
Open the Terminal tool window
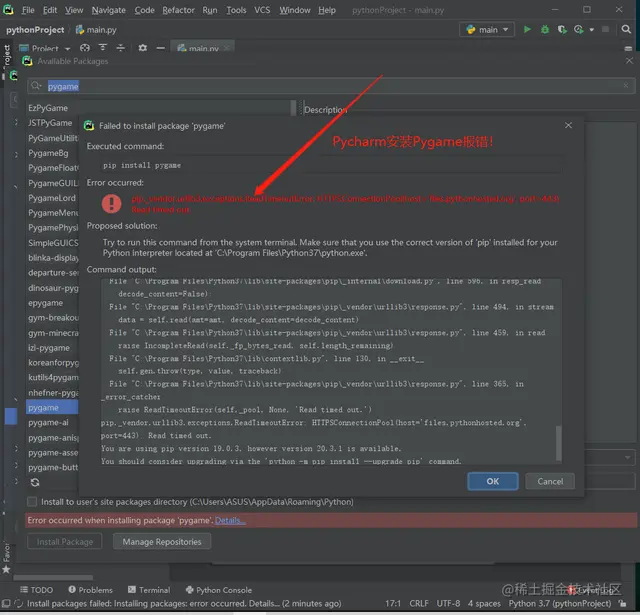(149, 590)
